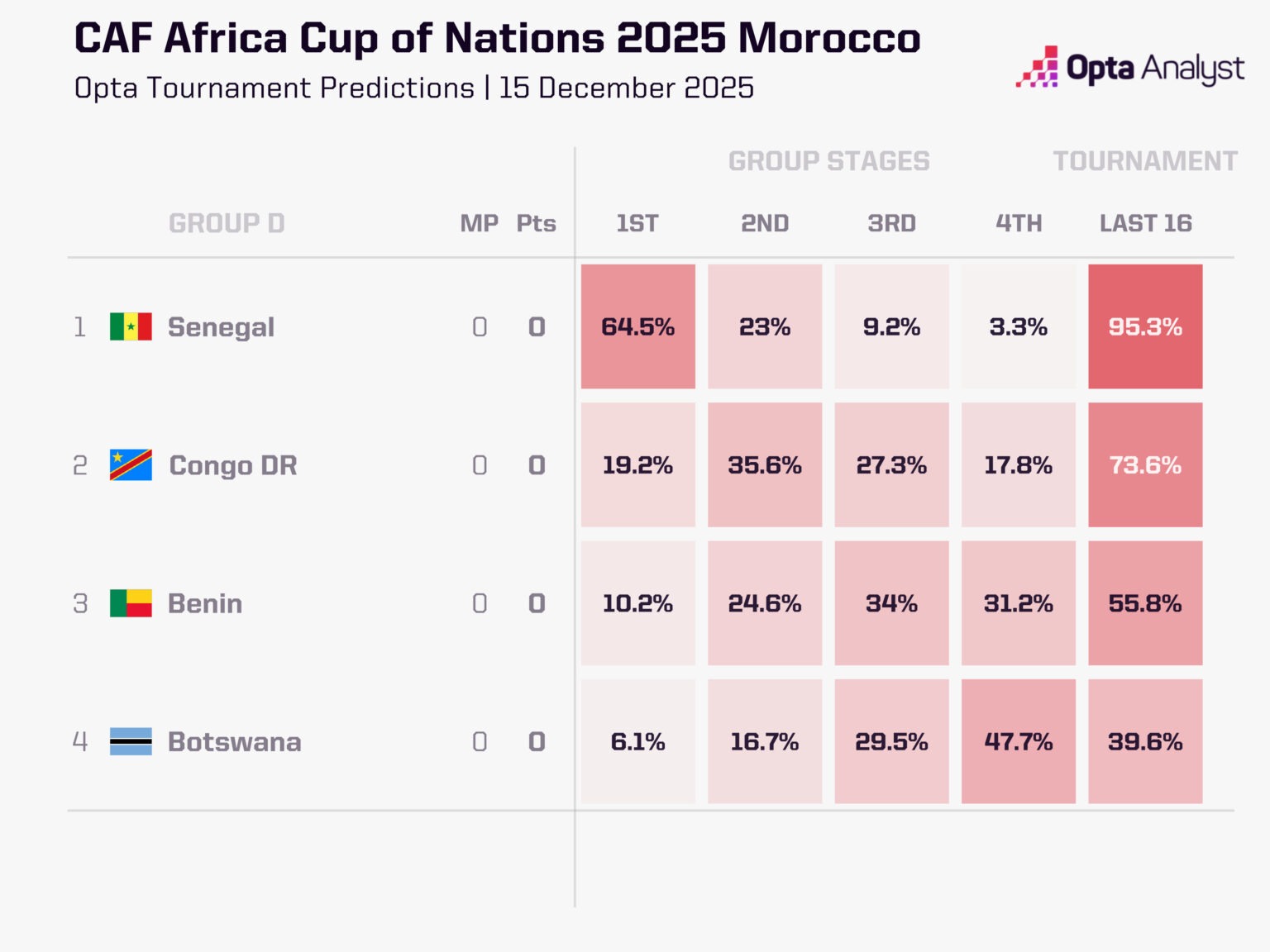The image size is (1270, 952).
Task: Click the Senegal flag icon
Action: [x=131, y=326]
